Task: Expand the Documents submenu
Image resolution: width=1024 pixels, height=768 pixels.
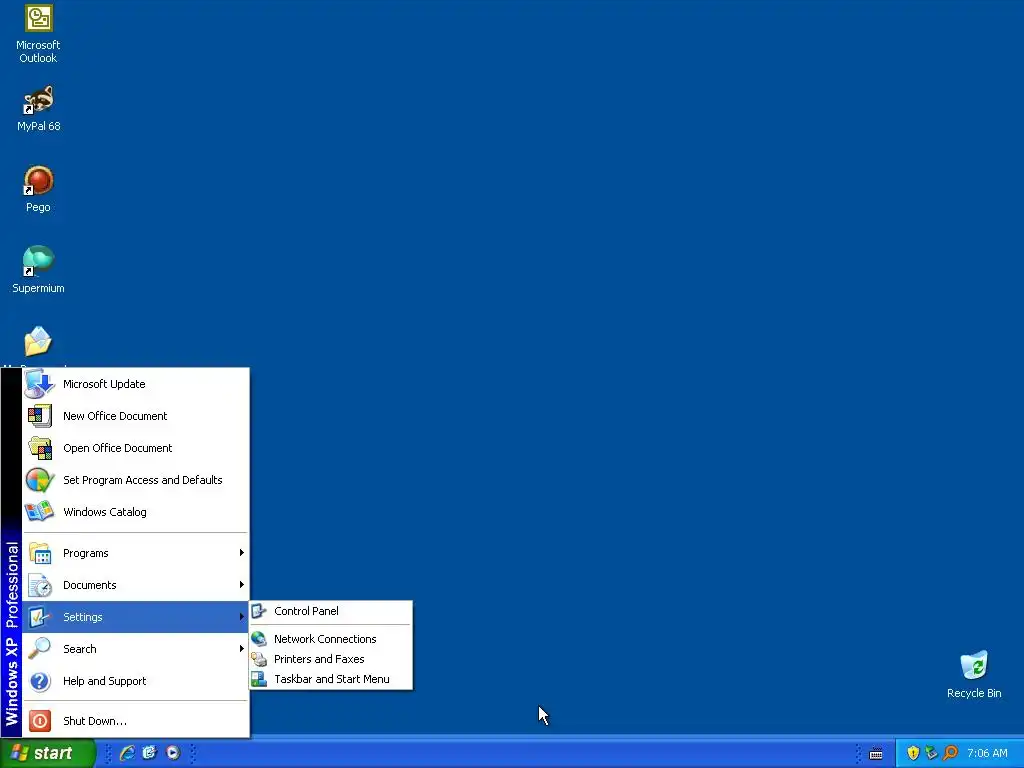Action: point(136,585)
